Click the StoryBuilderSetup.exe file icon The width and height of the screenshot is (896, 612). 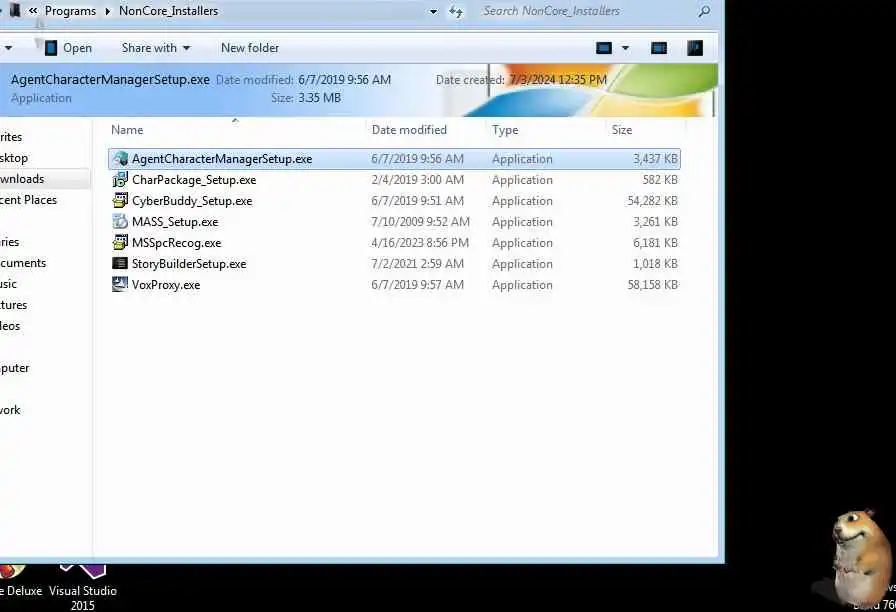pos(120,263)
